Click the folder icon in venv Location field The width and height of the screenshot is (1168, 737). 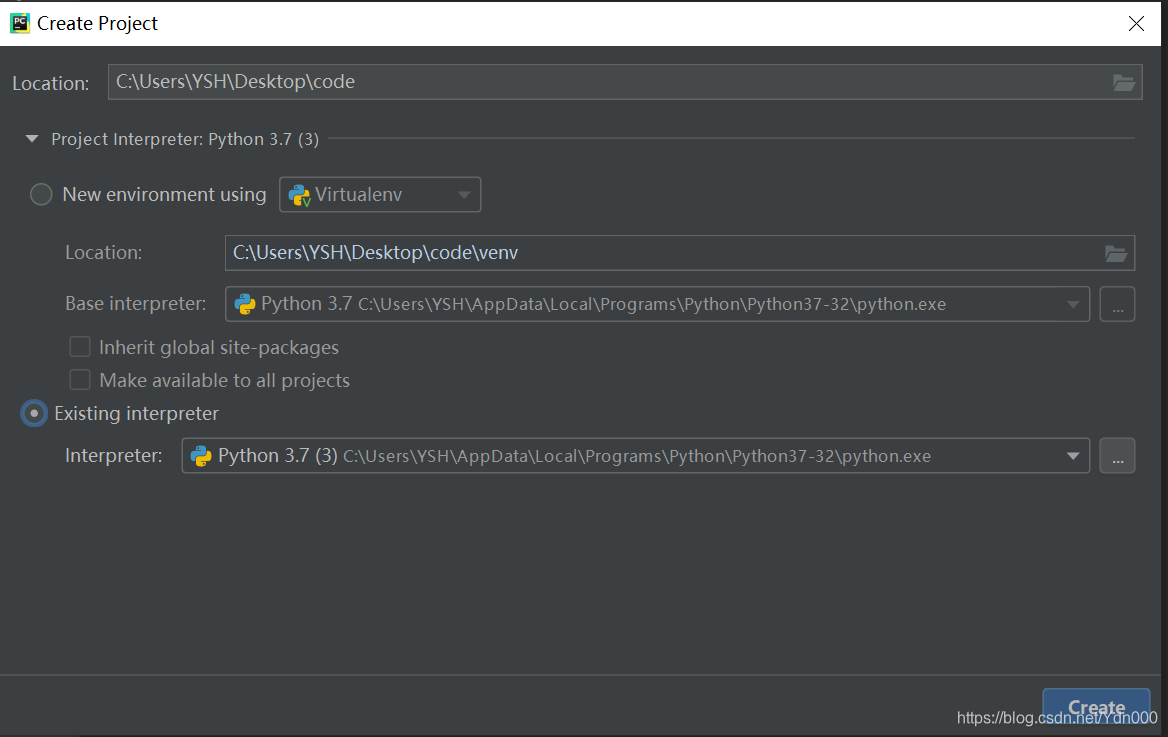coord(1115,253)
